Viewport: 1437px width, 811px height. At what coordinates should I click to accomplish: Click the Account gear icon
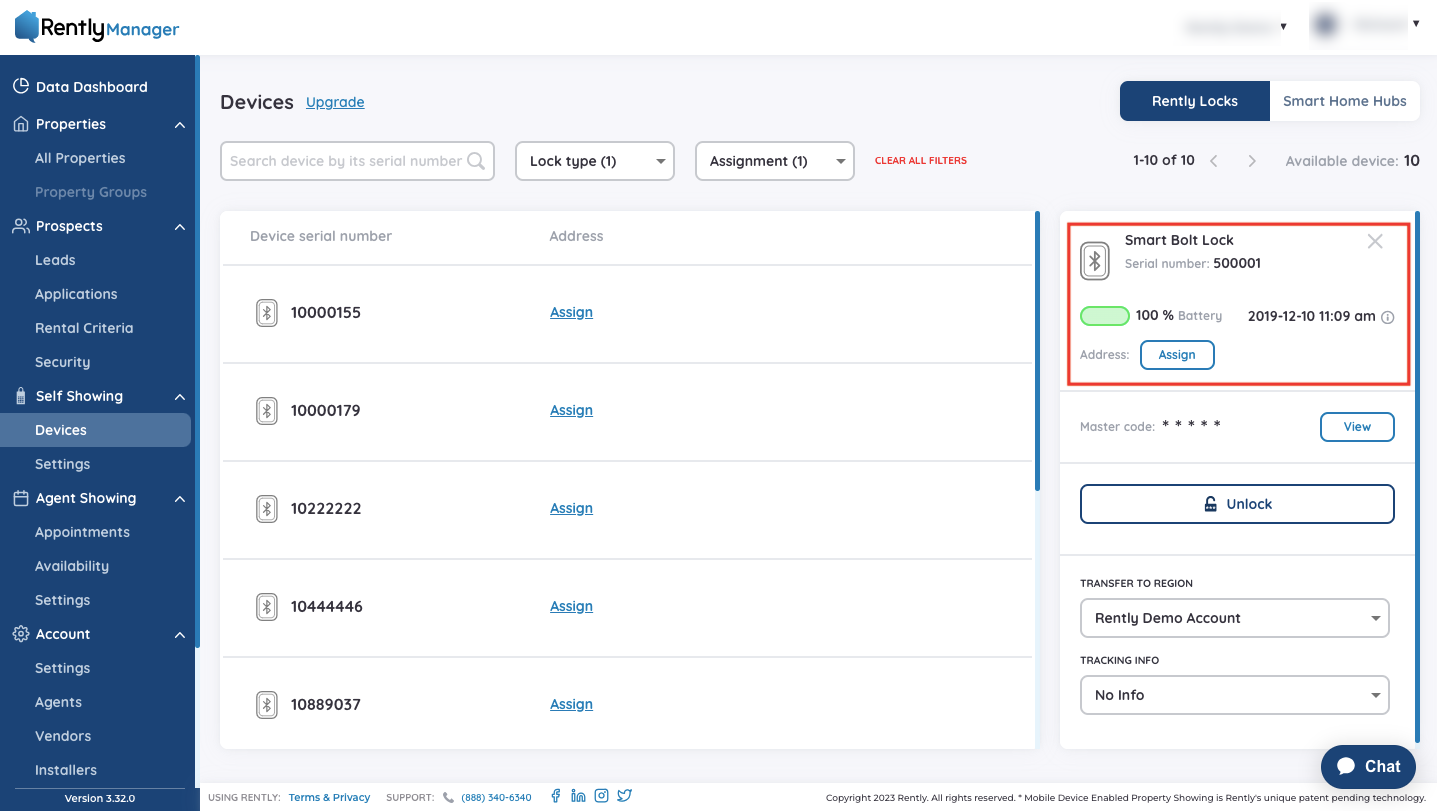click(20, 634)
